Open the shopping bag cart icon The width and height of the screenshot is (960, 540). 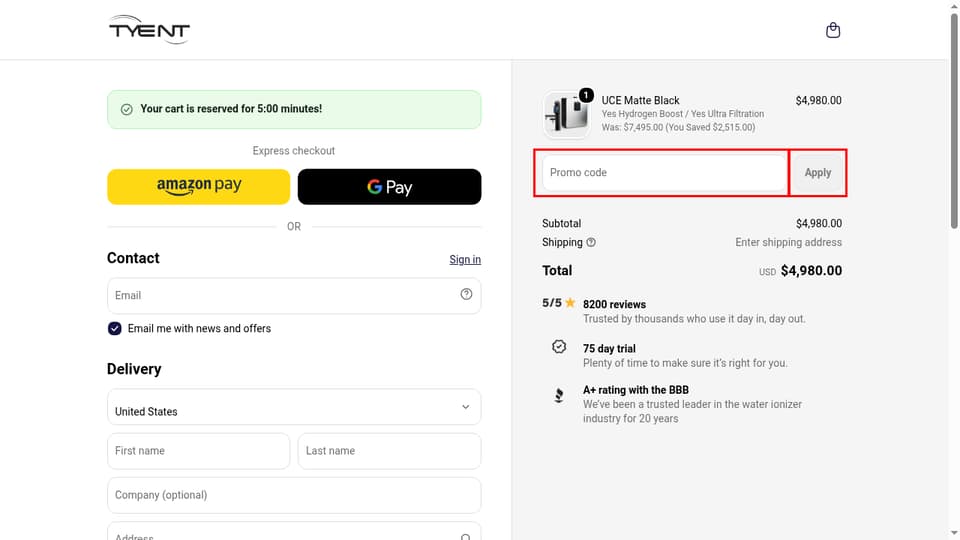833,30
